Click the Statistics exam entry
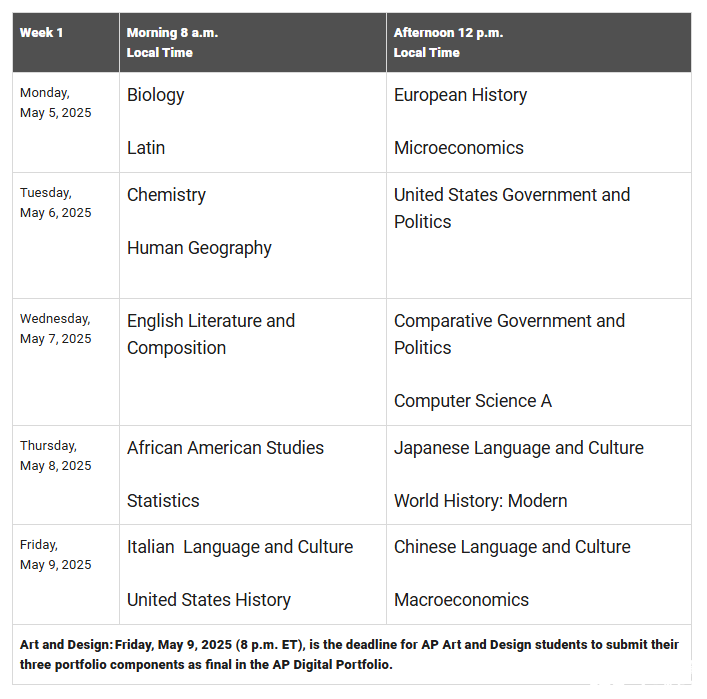 [x=163, y=501]
